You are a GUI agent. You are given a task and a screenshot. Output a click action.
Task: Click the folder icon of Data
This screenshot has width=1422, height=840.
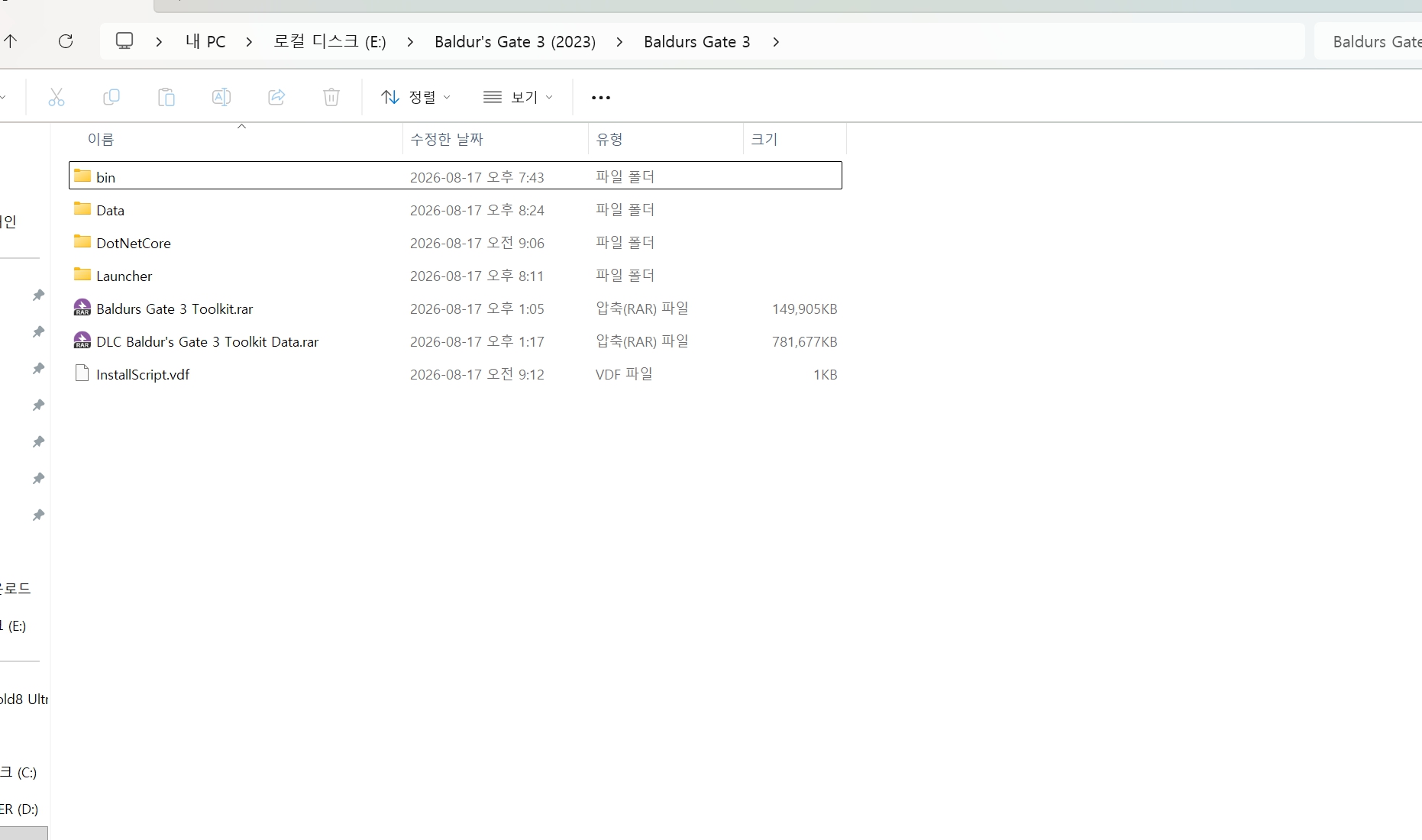(82, 208)
